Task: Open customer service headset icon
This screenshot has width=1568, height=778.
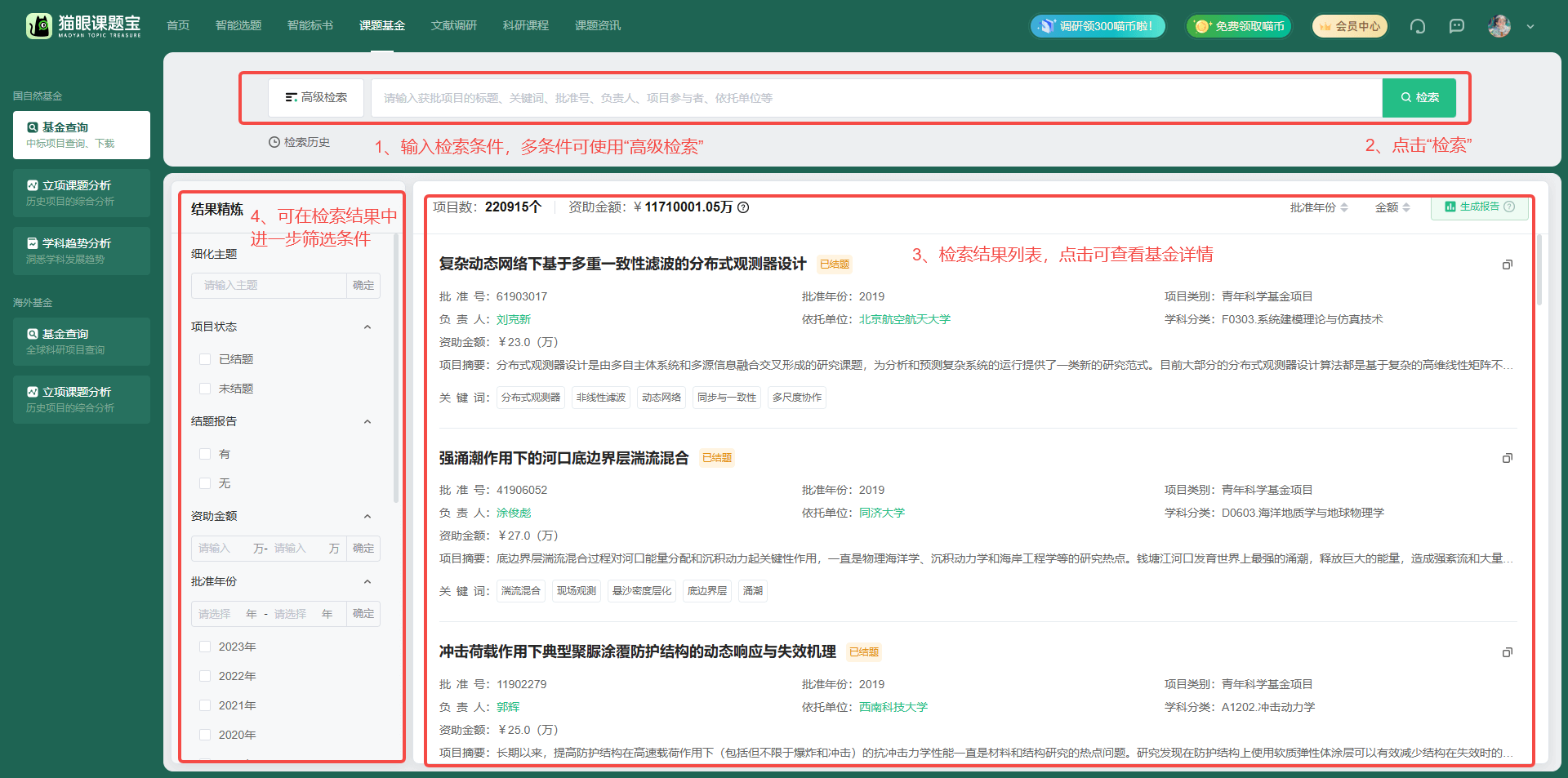Action: (x=1418, y=26)
